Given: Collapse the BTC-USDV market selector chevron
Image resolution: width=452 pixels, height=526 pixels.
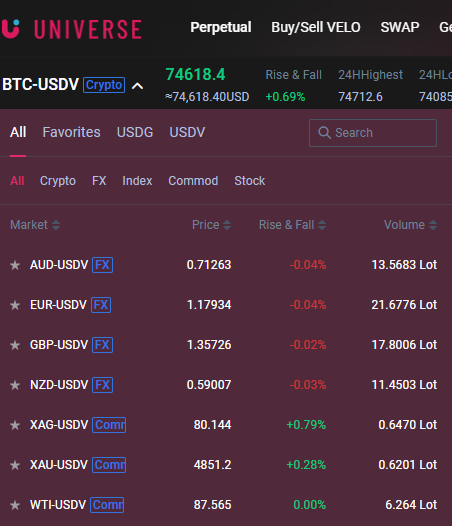Looking at the screenshot, I should [x=137, y=86].
